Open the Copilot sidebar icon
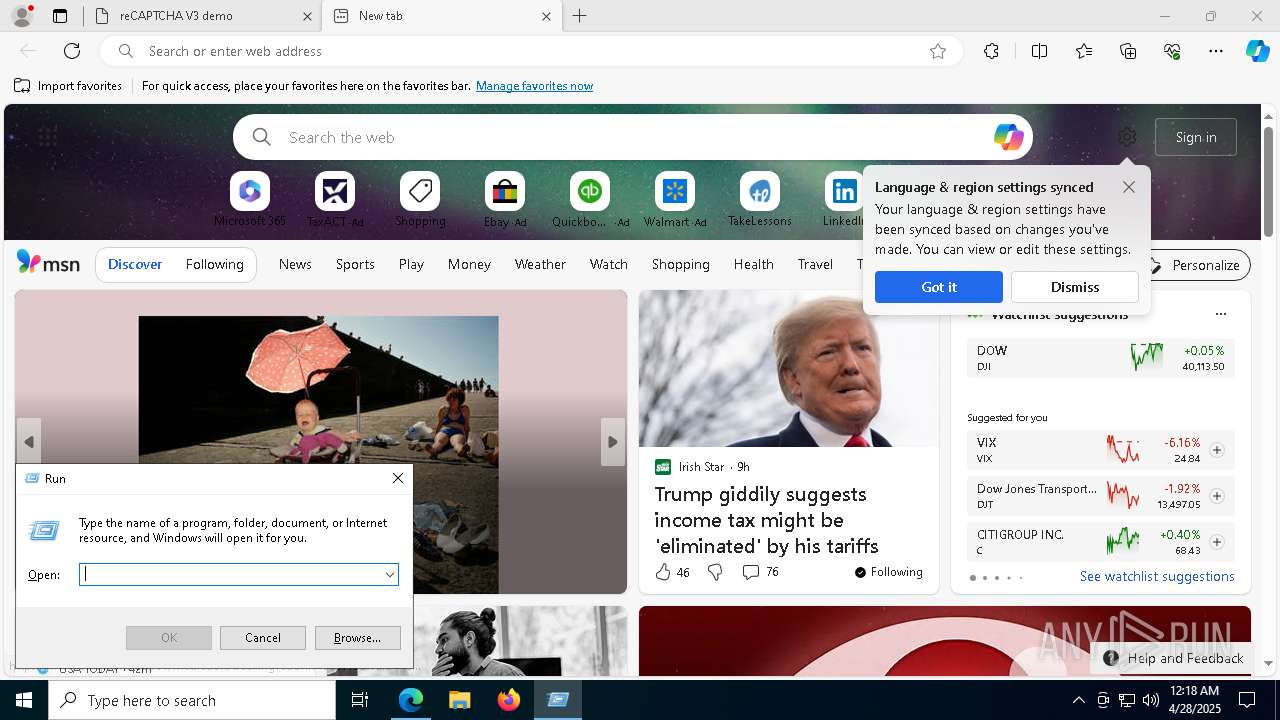The image size is (1280, 720). coord(1257,51)
